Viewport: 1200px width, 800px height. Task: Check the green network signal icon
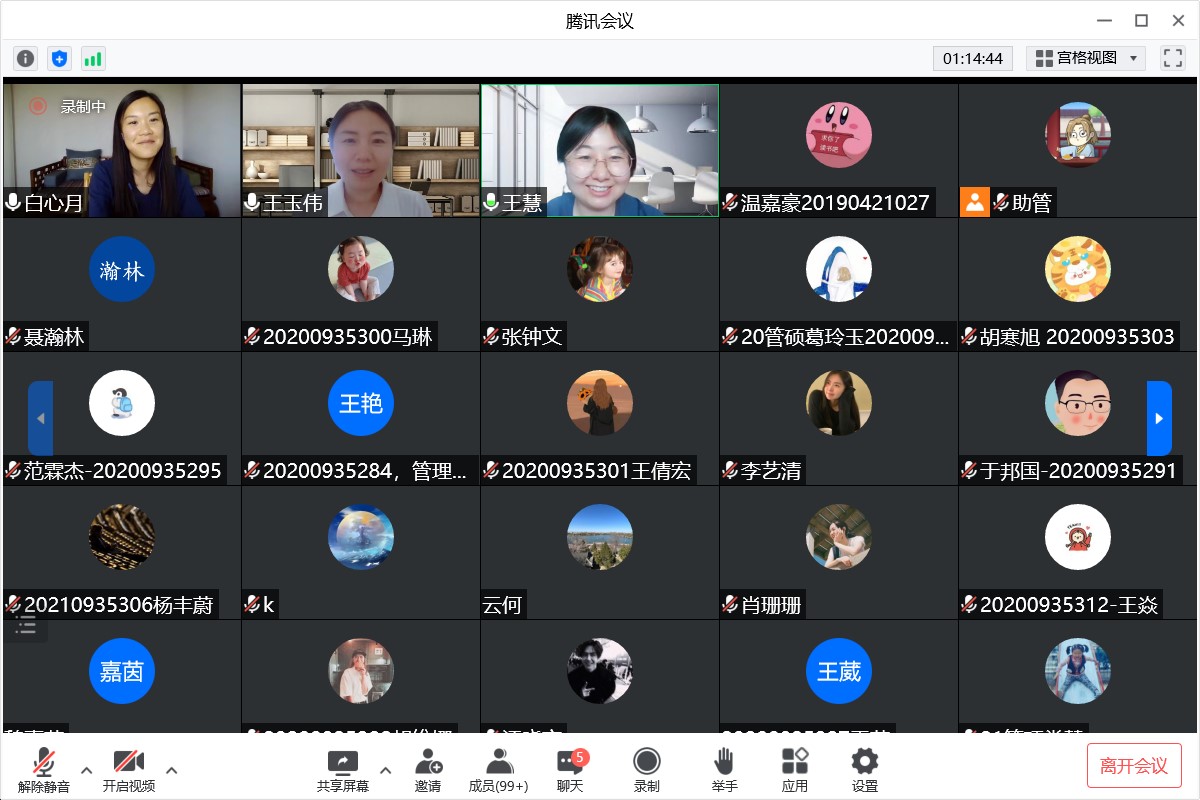click(92, 59)
